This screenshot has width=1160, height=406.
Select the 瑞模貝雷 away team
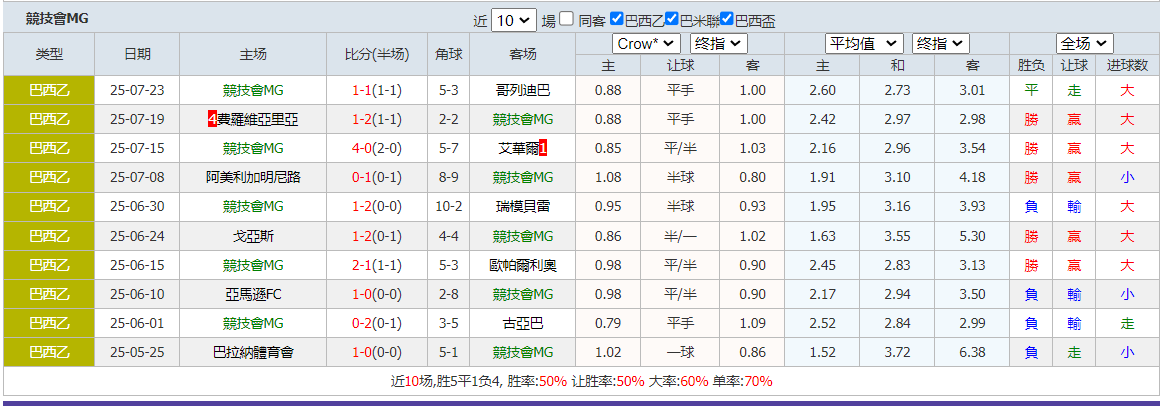pos(523,206)
